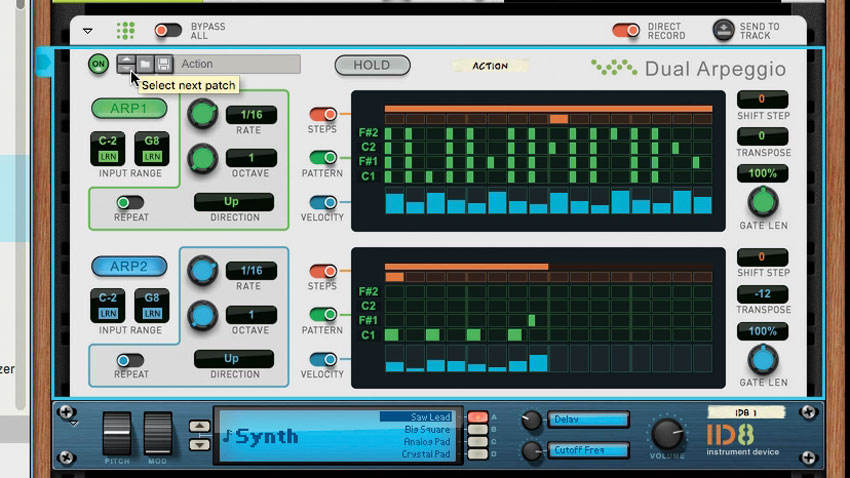
Task: Toggle the ARP2 Steps switch
Action: pos(323,271)
